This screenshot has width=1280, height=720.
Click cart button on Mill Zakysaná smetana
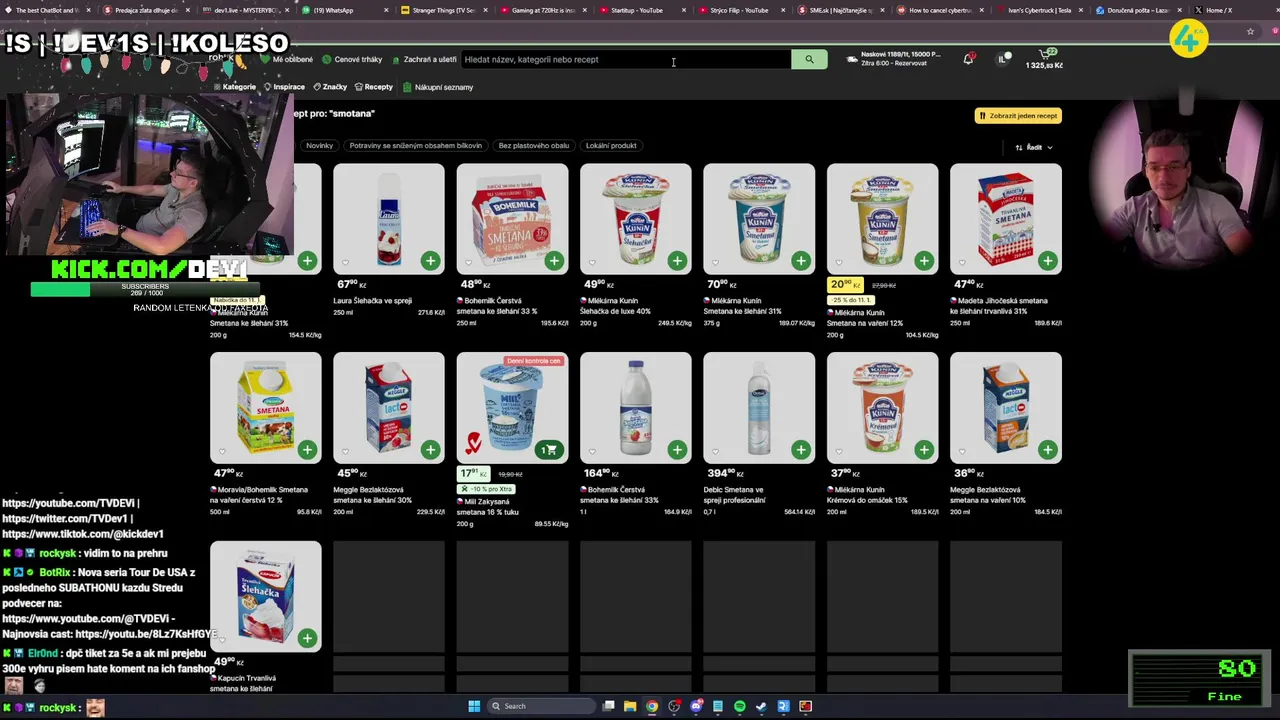click(x=549, y=450)
